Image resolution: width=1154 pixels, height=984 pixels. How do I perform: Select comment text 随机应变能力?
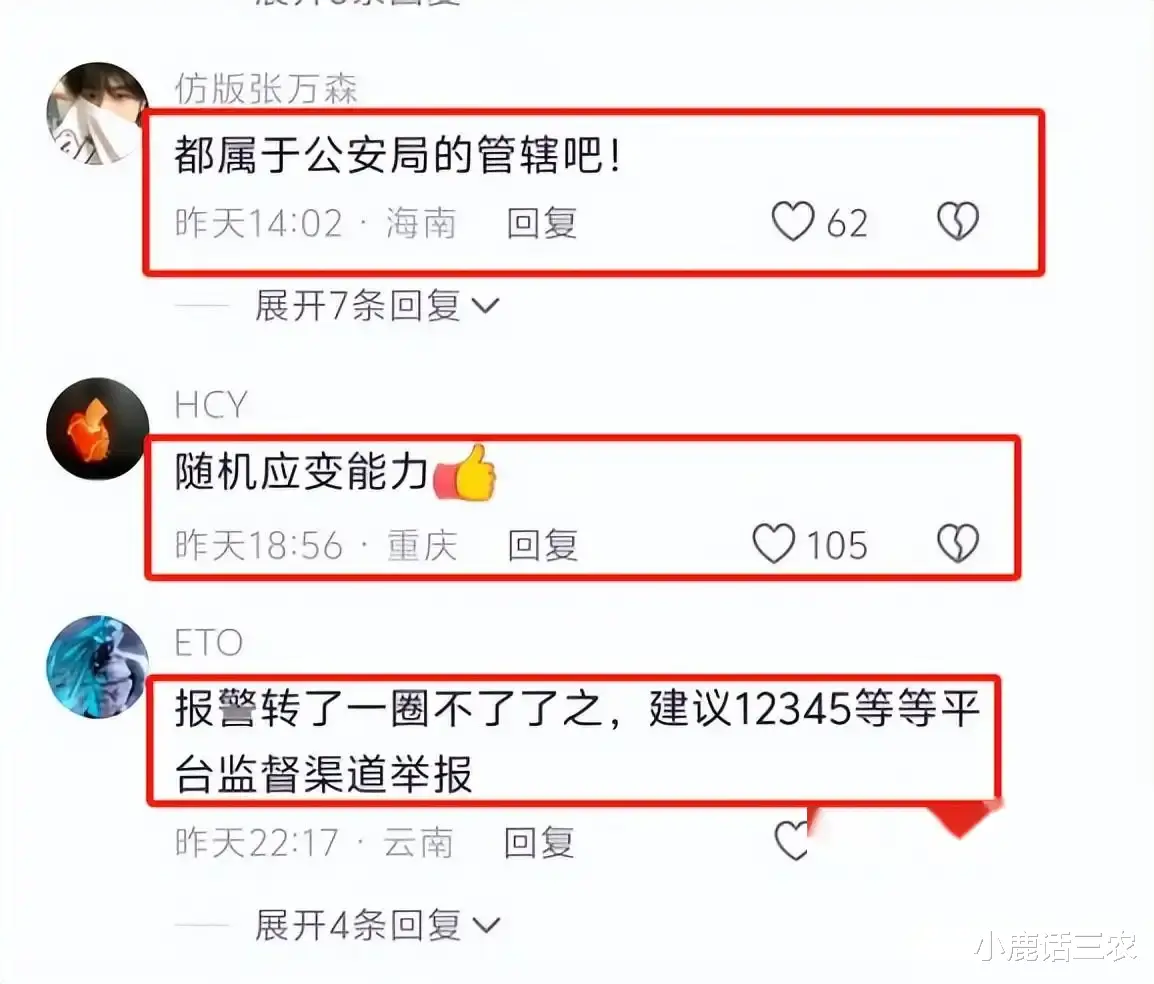pyautogui.click(x=302, y=472)
